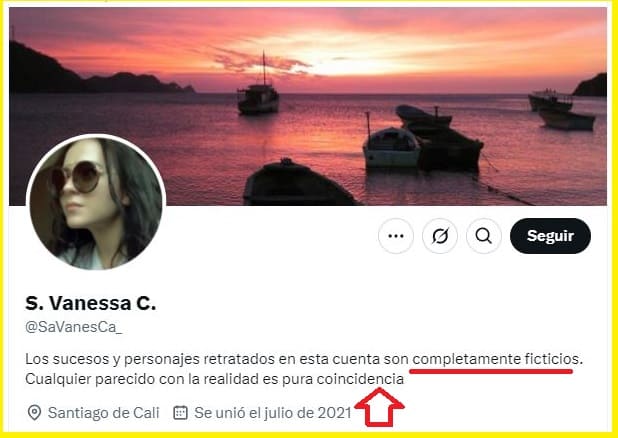Open the profile search magnifier icon
The image size is (618, 438).
(x=484, y=236)
